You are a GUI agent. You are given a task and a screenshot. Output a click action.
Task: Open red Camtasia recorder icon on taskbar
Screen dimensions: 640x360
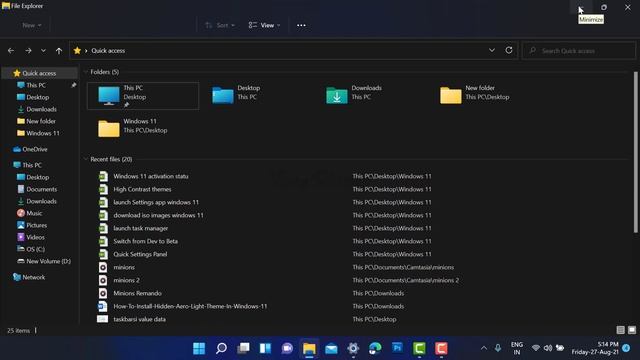[x=441, y=348]
